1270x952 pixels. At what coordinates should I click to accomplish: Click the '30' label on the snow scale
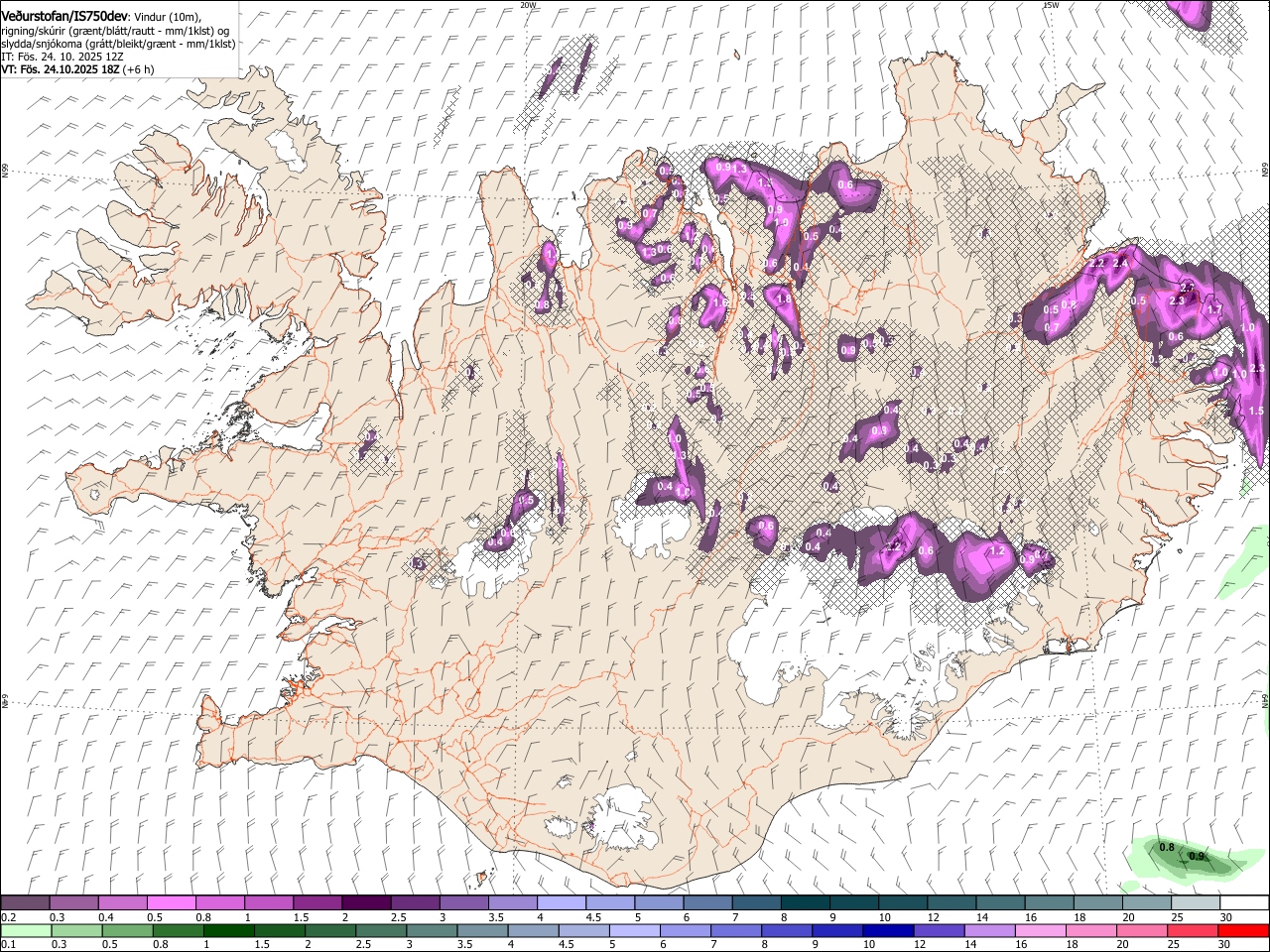click(1226, 917)
